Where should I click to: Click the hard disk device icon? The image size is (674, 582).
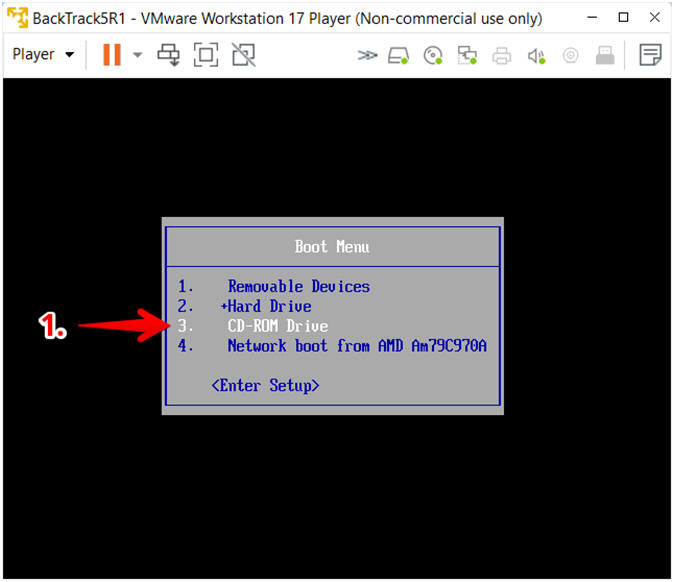coord(398,55)
